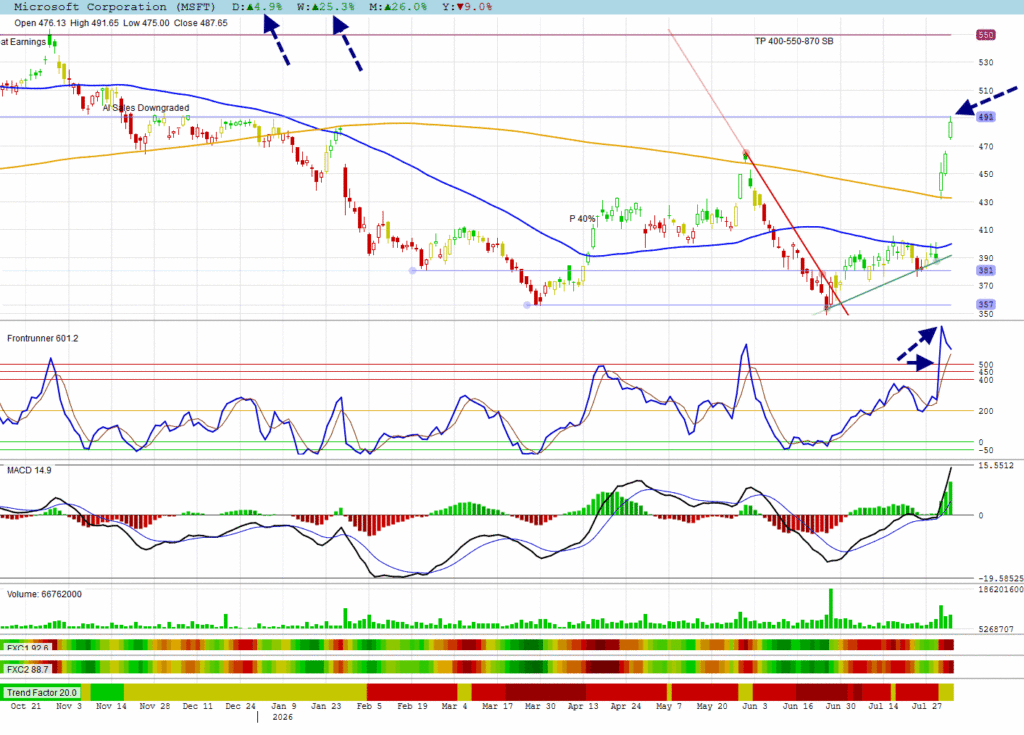Click the AI Sales Downgraded annotation

pyautogui.click(x=146, y=108)
